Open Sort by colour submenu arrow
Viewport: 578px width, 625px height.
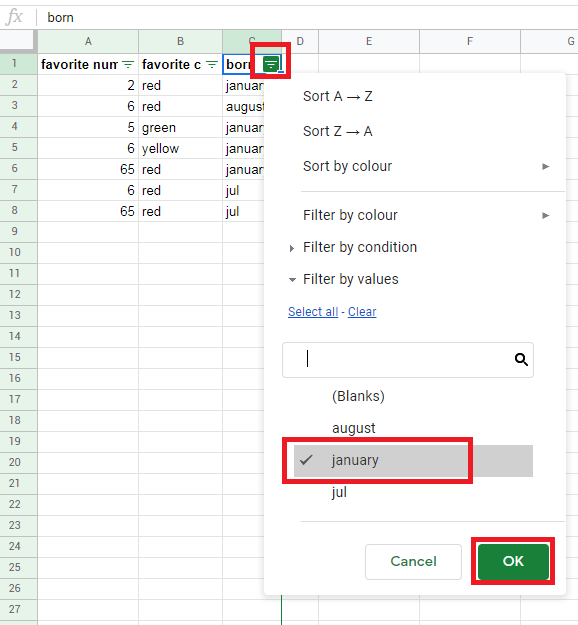[546, 167]
